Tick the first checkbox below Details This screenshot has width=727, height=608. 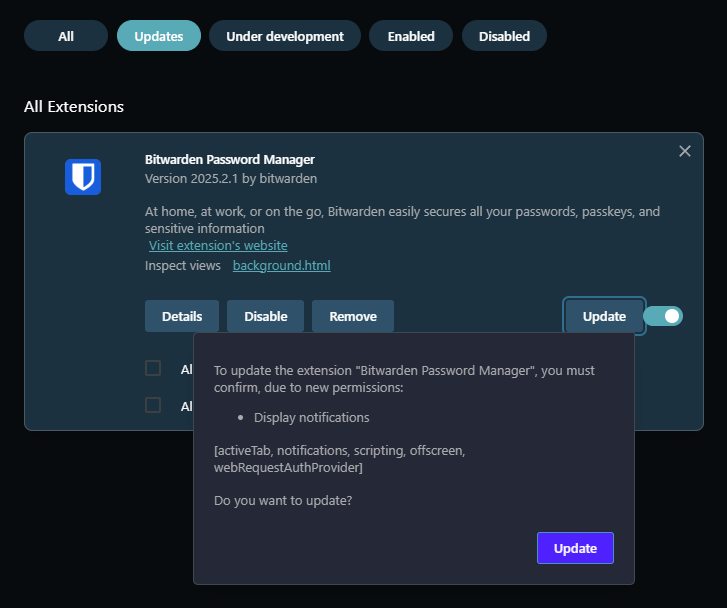pos(153,368)
